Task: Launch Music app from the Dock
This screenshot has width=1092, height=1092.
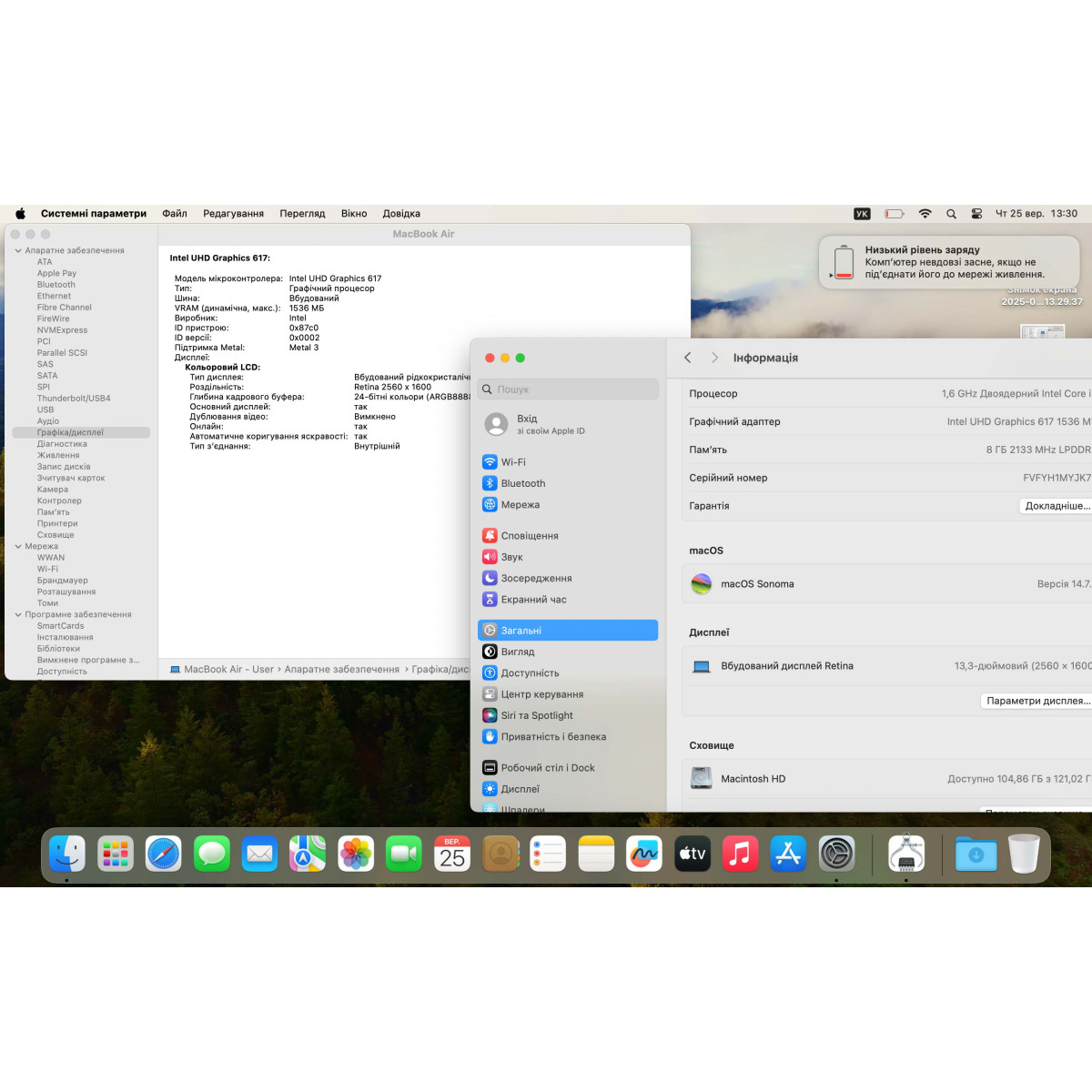Action: coord(741,854)
